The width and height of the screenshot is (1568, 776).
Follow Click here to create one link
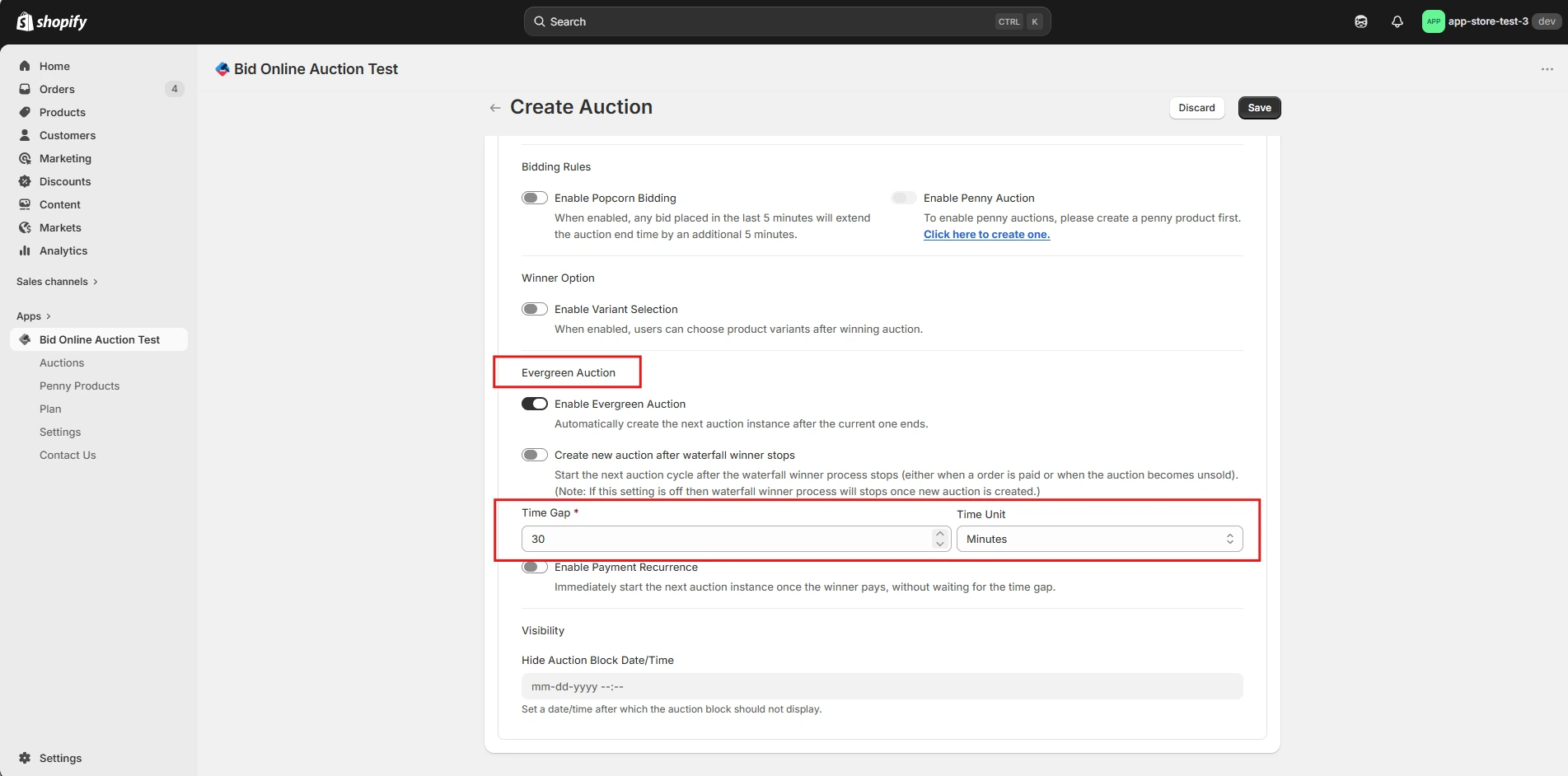tap(986, 235)
